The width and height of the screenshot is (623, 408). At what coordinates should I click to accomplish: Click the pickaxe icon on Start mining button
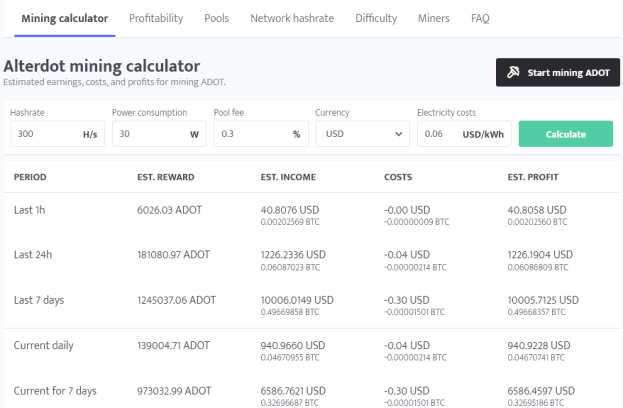coord(513,72)
